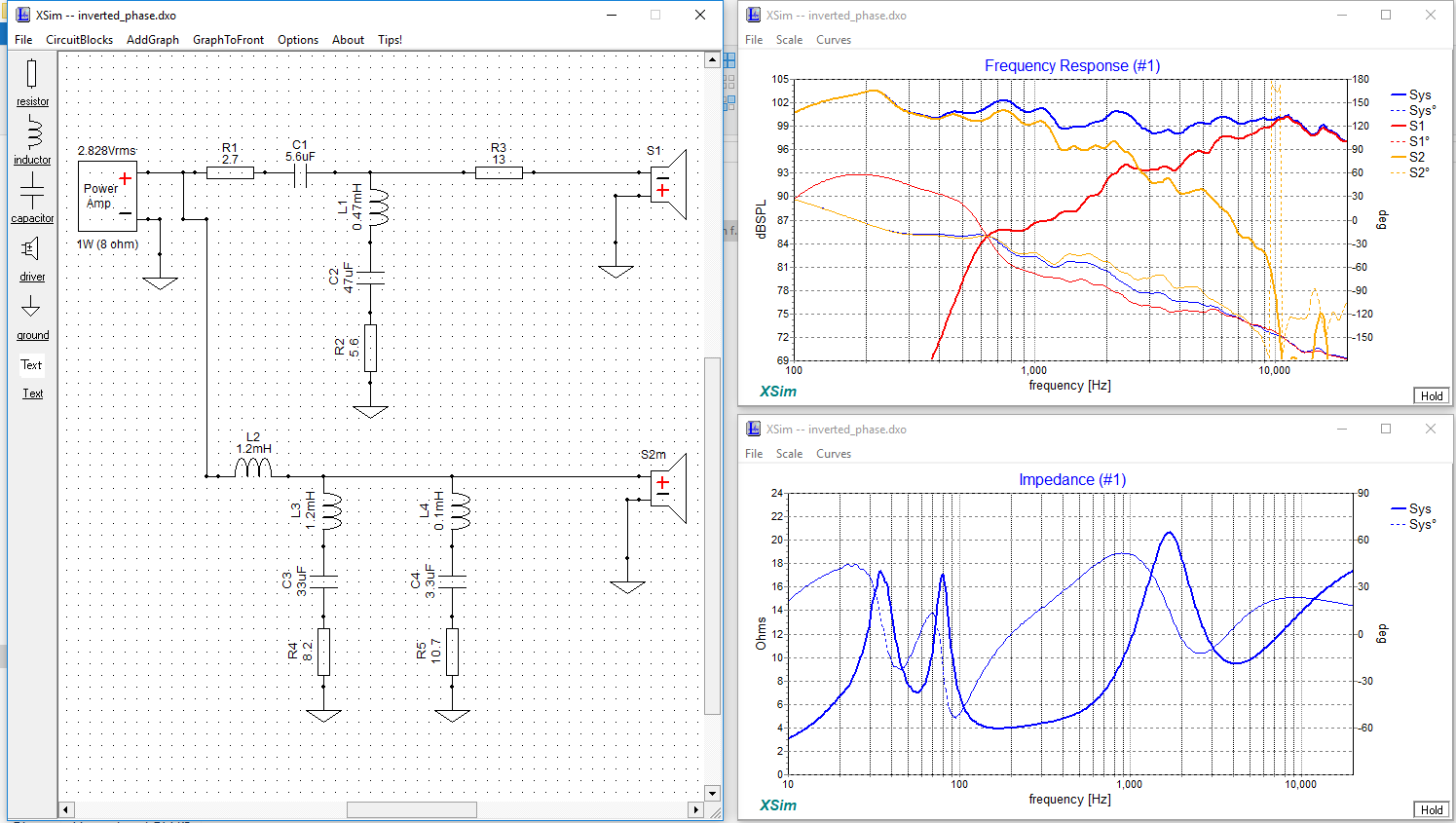This screenshot has width=1456, height=823.
Task: Click the S2 legend entry
Action: (1408, 158)
